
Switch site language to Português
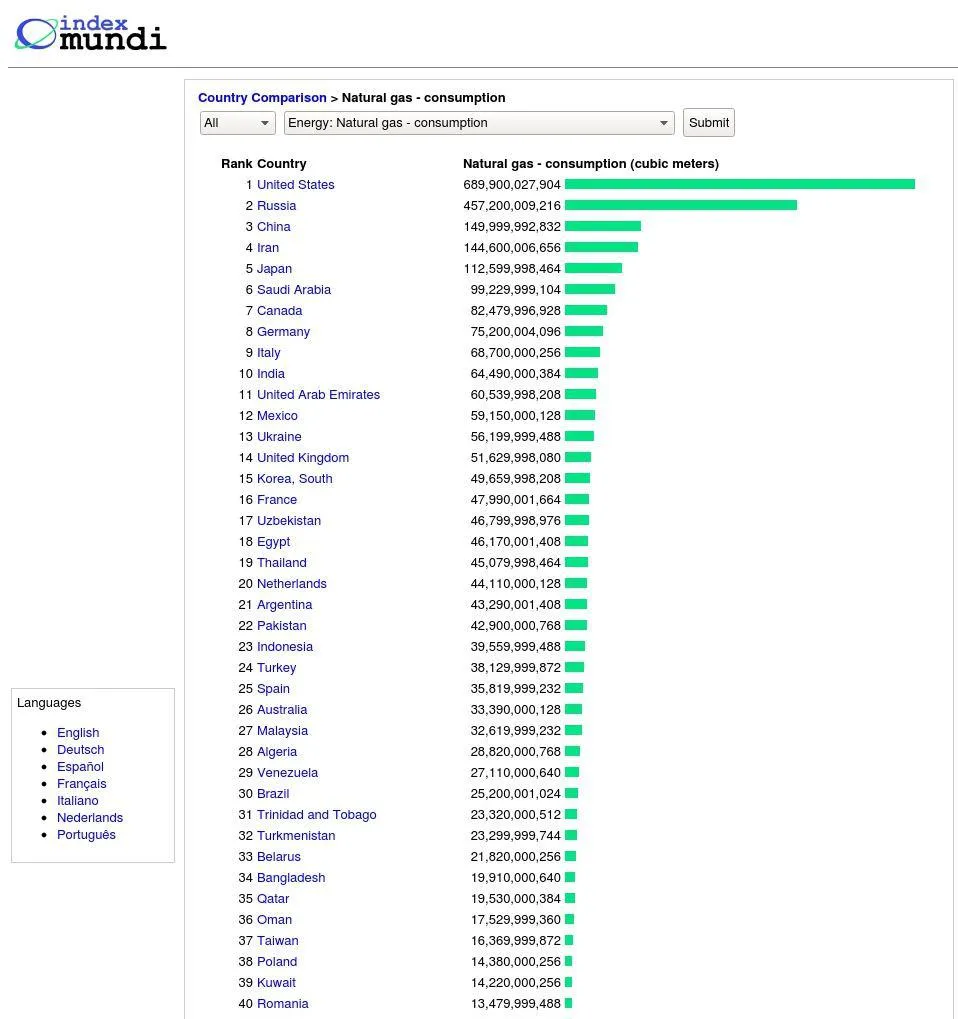point(86,835)
